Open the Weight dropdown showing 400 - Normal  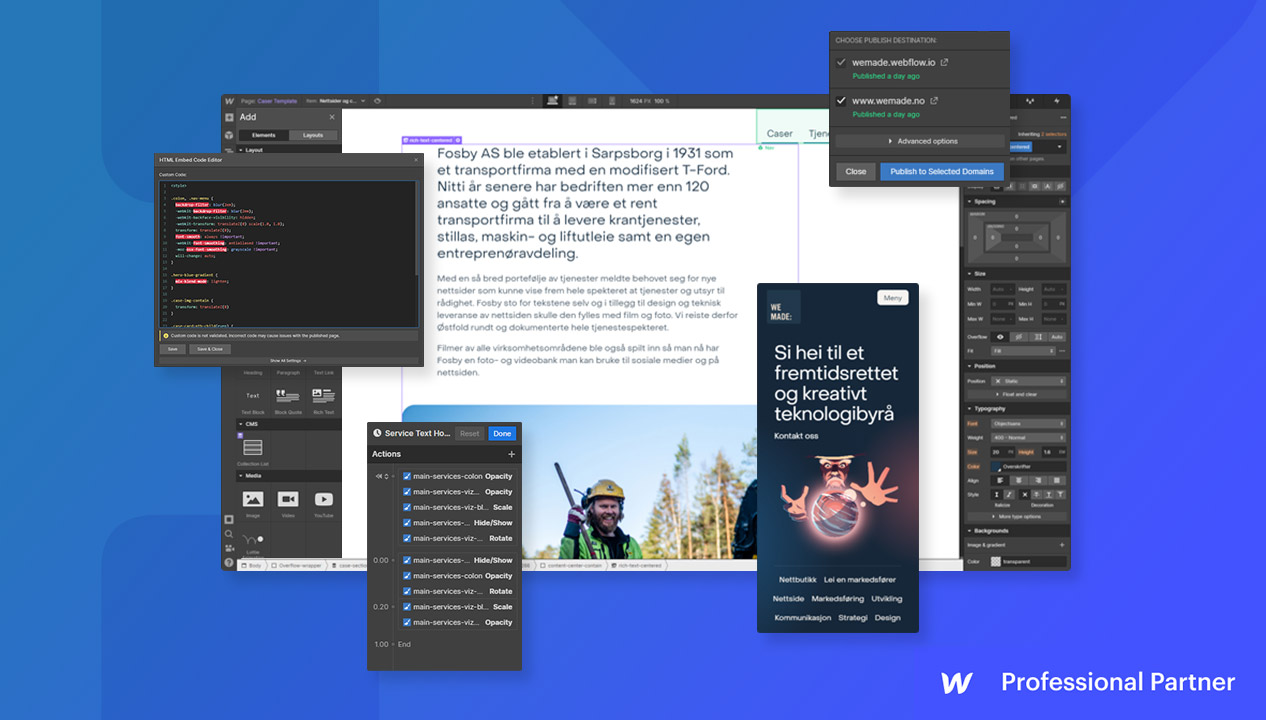click(1028, 437)
